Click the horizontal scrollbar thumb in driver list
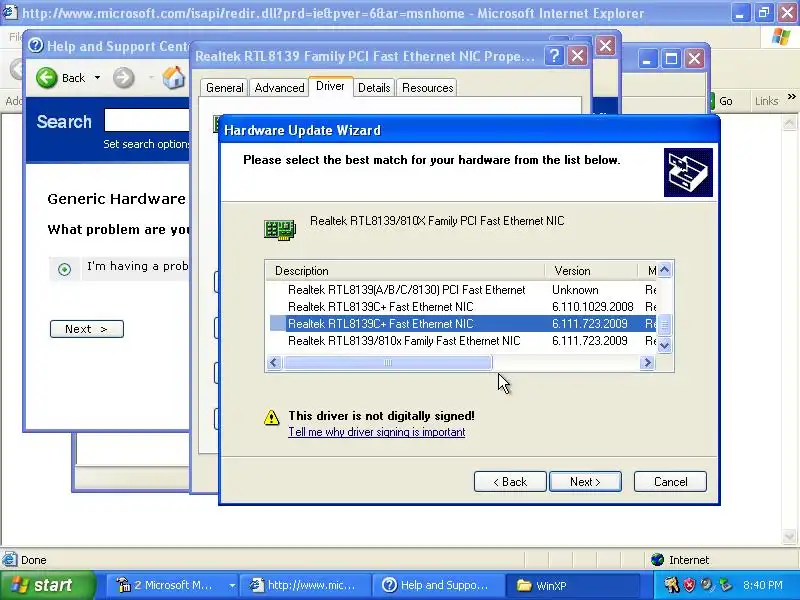 (x=388, y=363)
